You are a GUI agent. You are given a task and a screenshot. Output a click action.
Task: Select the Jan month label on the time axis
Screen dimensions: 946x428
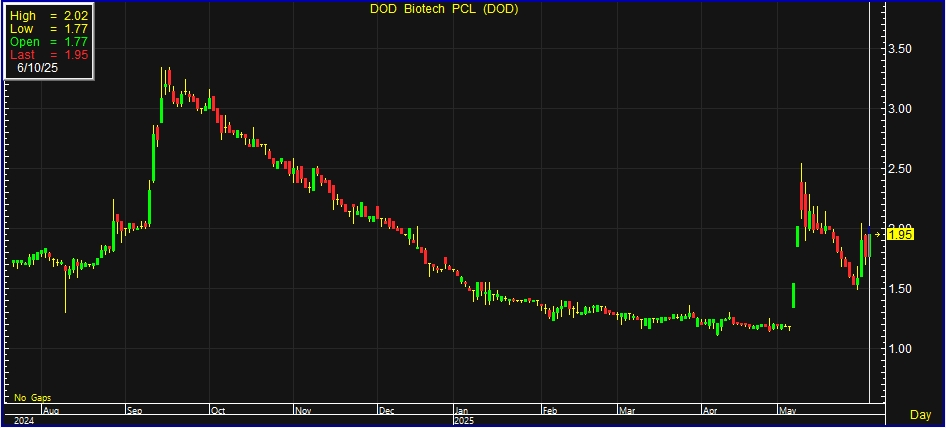(x=461, y=410)
